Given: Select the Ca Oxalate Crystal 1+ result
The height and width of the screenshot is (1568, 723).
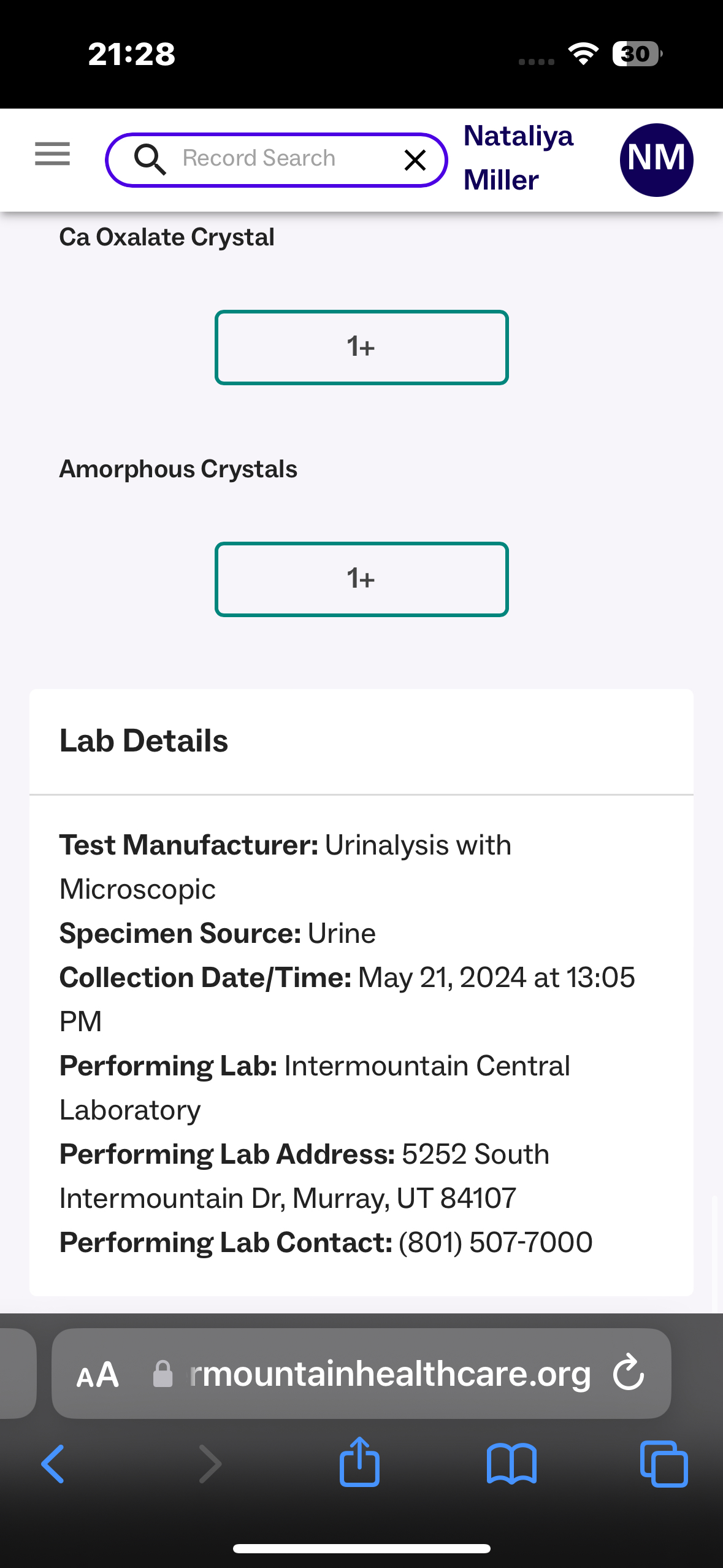Looking at the screenshot, I should [361, 347].
